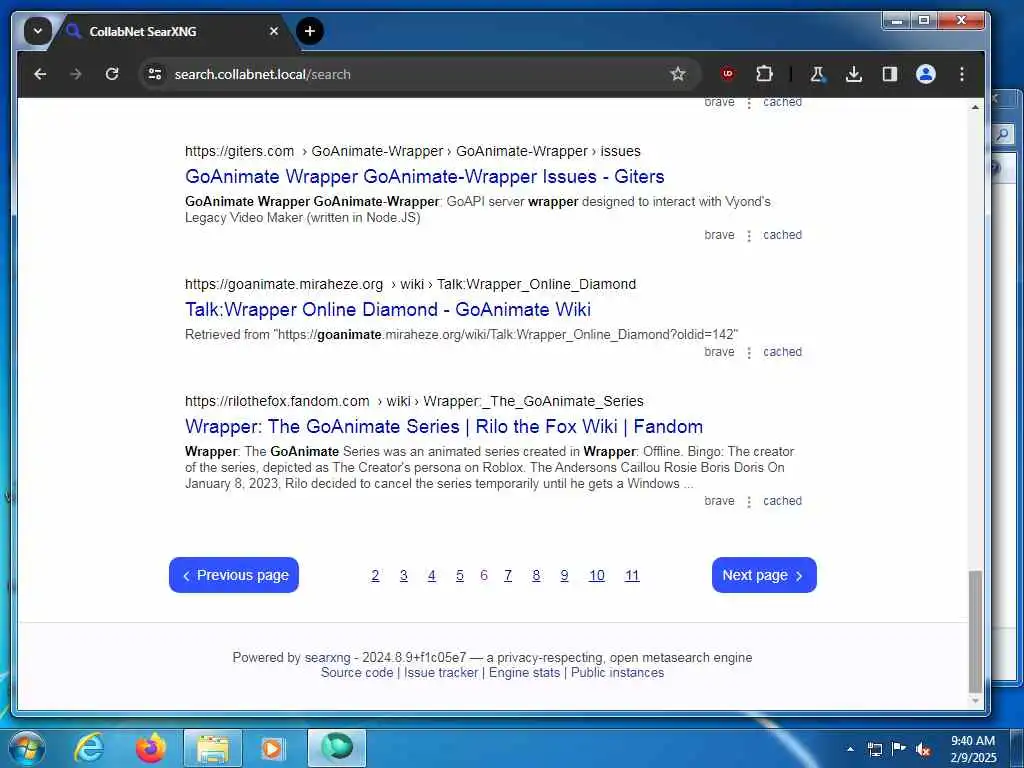Go to results page 5
The width and height of the screenshot is (1024, 768).
460,575
